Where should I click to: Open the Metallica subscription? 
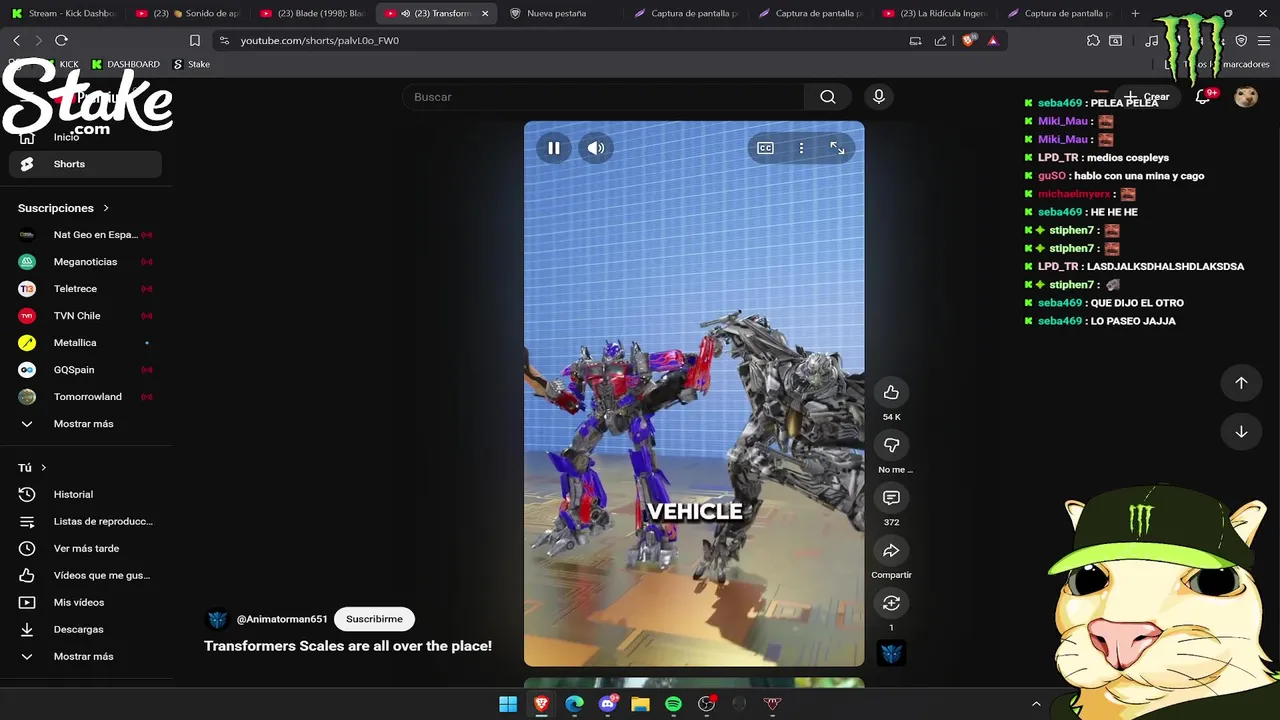pos(85,343)
